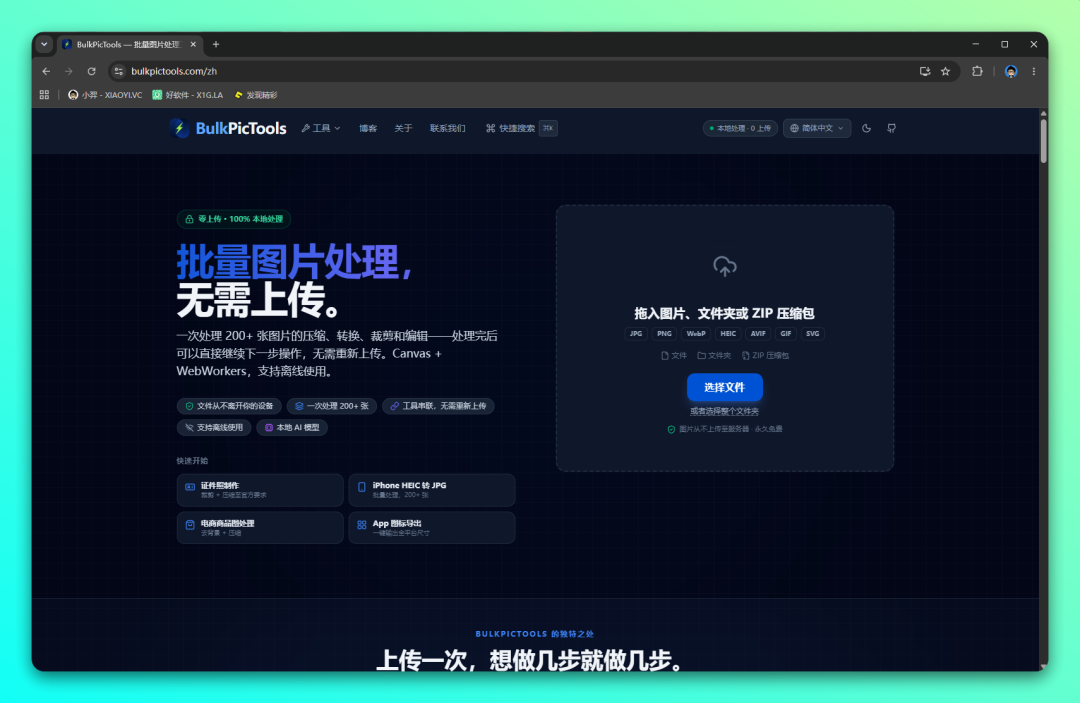Select the GIF format tag

coord(786,333)
